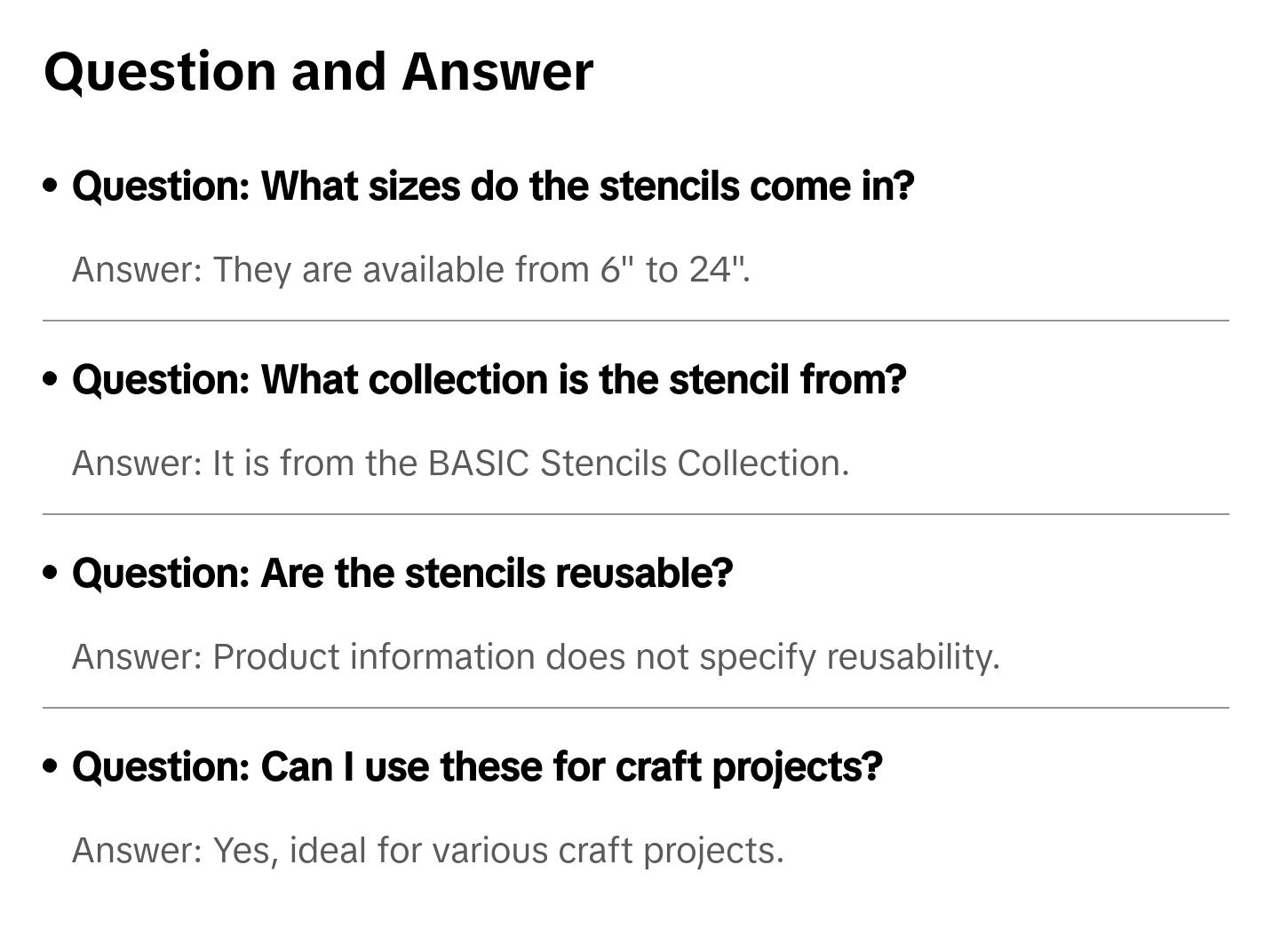Click the 24" text in the sizes answer

(716, 269)
